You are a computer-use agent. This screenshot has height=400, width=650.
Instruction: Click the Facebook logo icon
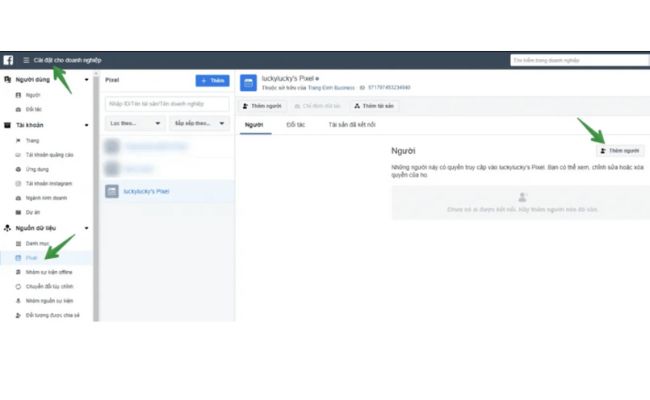(x=8, y=60)
